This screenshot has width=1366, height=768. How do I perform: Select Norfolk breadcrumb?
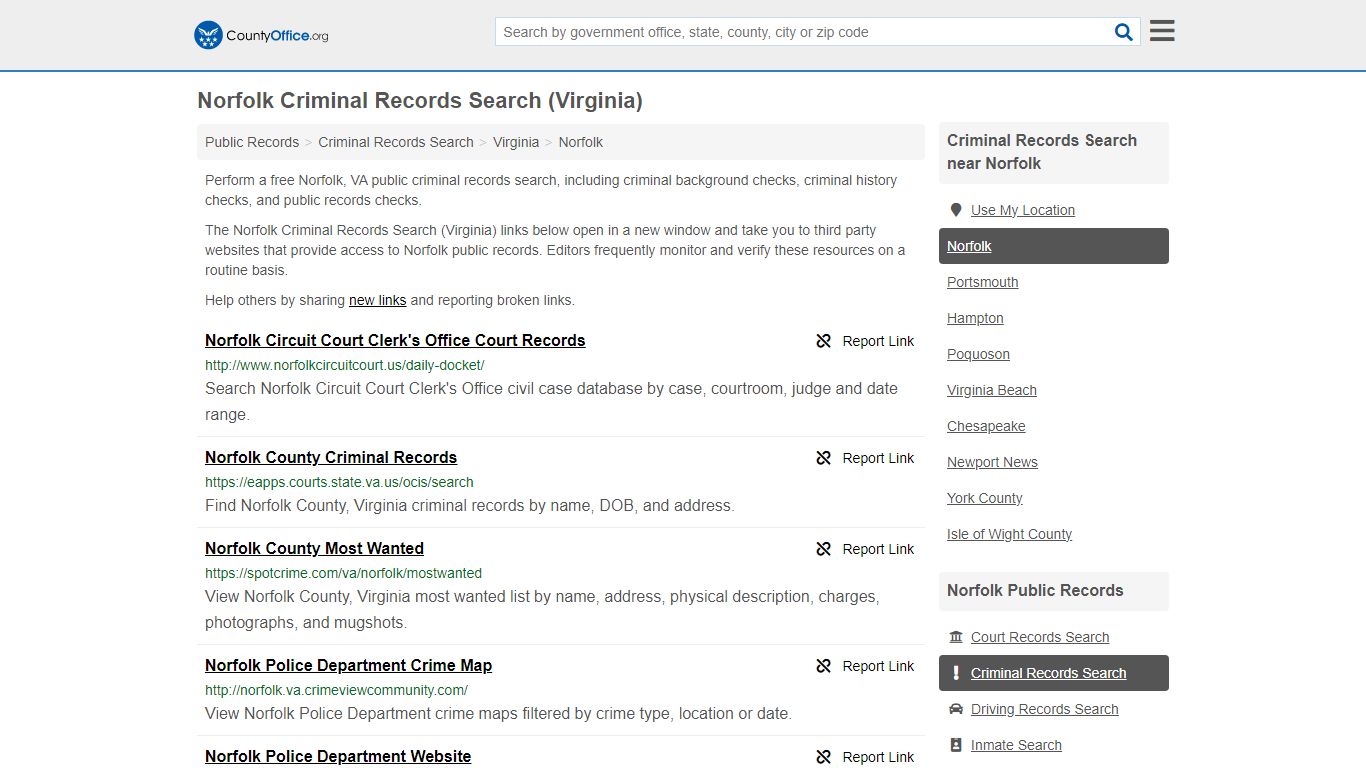(x=581, y=142)
